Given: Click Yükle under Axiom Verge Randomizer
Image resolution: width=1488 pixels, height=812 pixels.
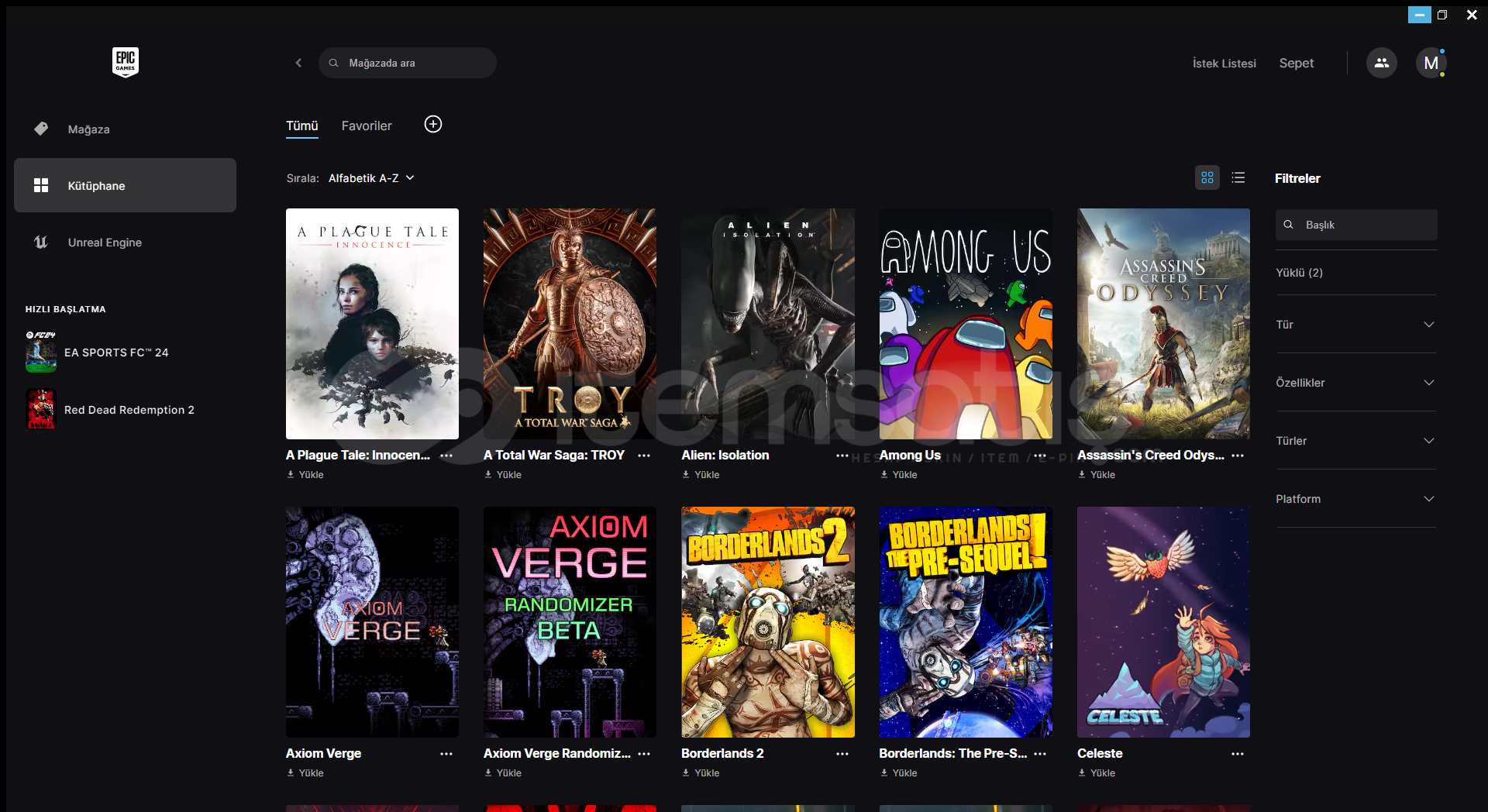Looking at the screenshot, I should [x=503, y=772].
